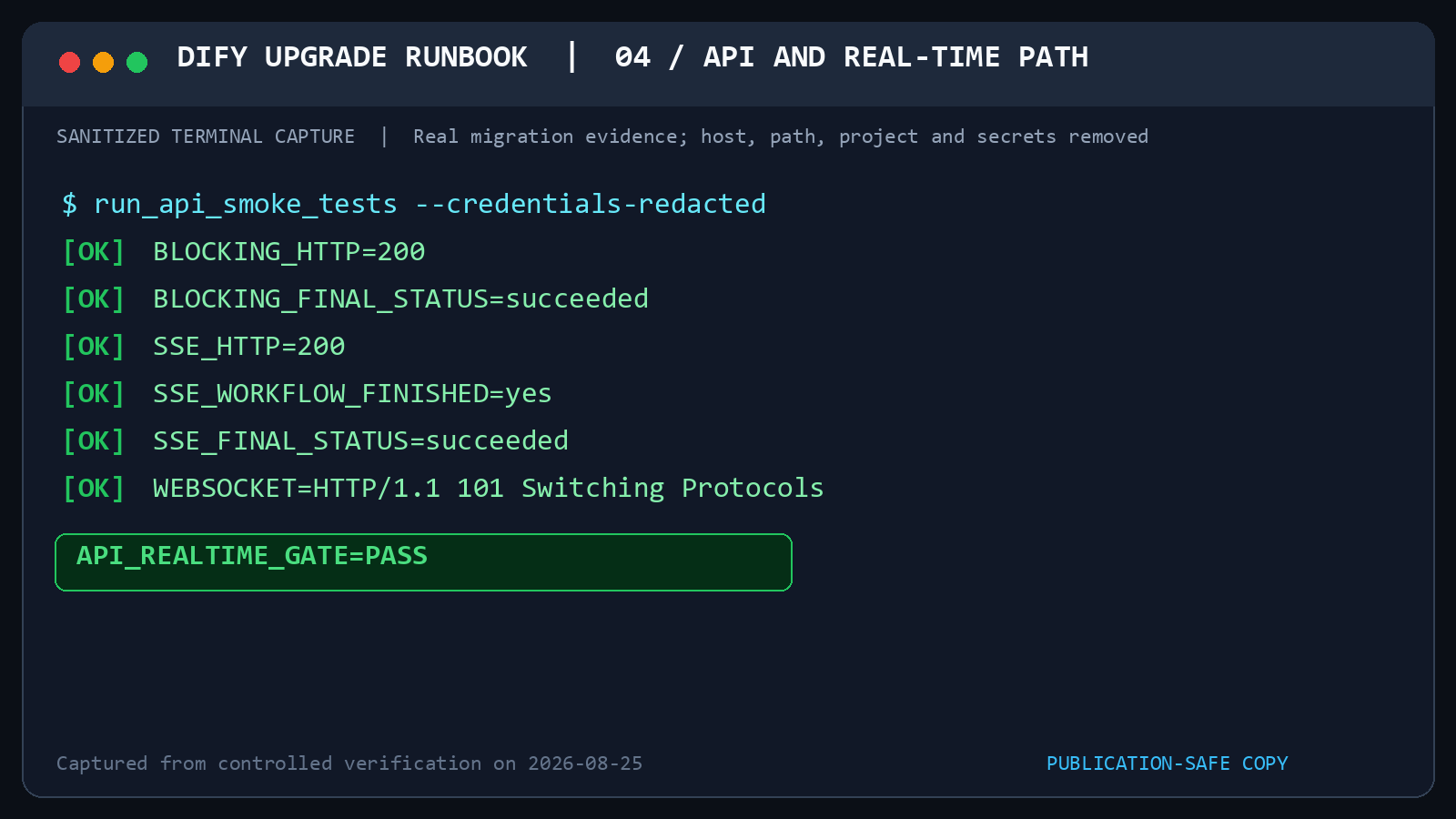The height and width of the screenshot is (819, 1456).
Task: Click the SSE_HTTP=200 output line
Action: [204, 346]
